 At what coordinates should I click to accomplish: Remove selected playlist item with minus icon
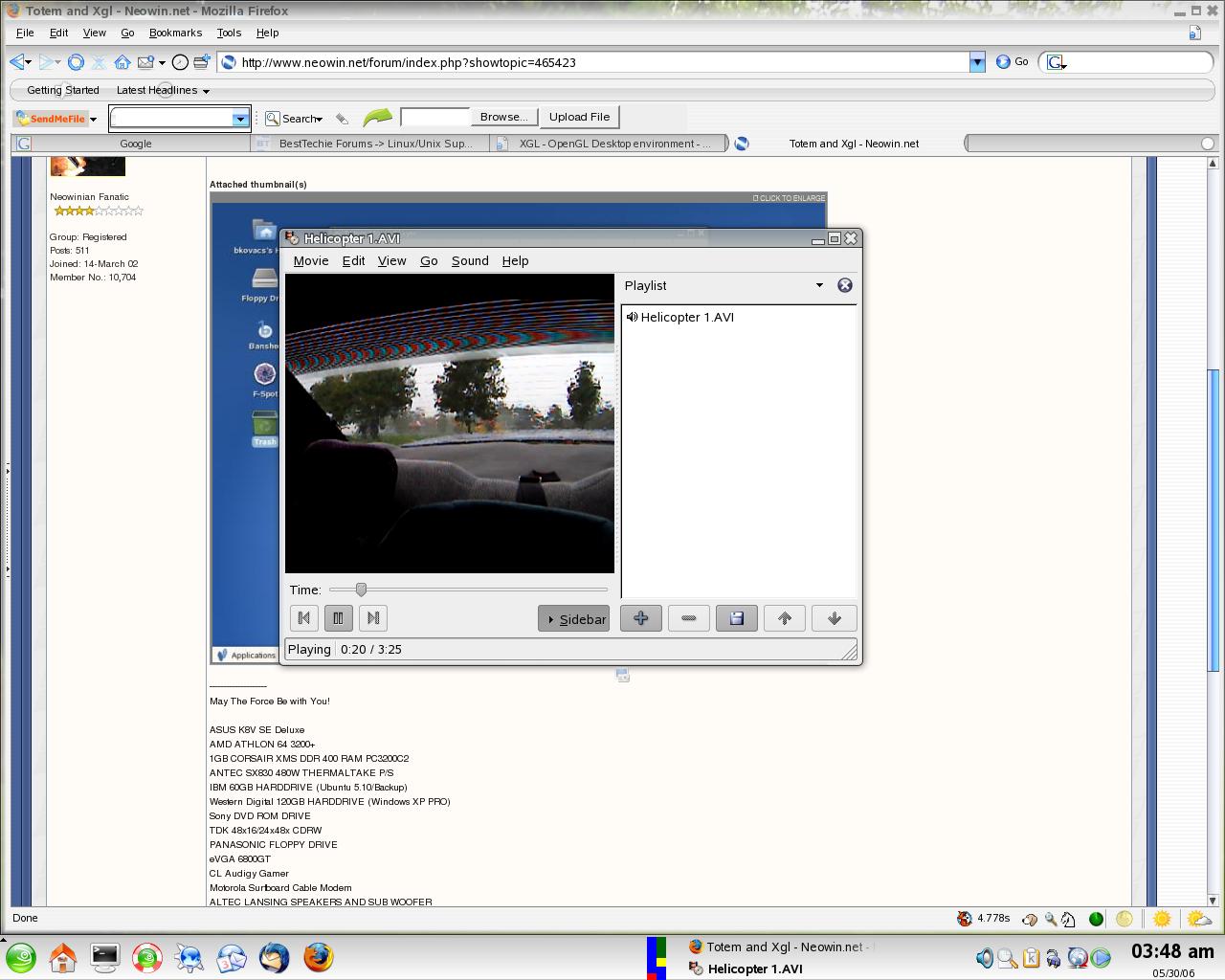click(x=689, y=618)
